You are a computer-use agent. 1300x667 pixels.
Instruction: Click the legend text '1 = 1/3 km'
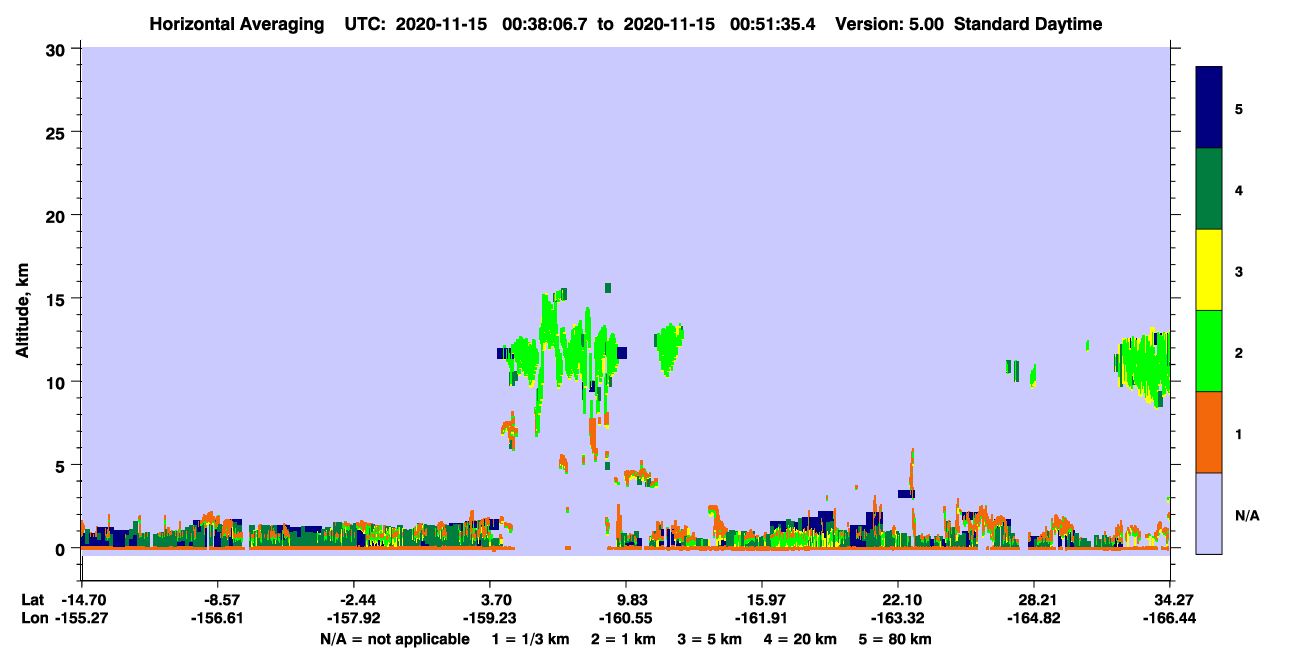point(529,639)
